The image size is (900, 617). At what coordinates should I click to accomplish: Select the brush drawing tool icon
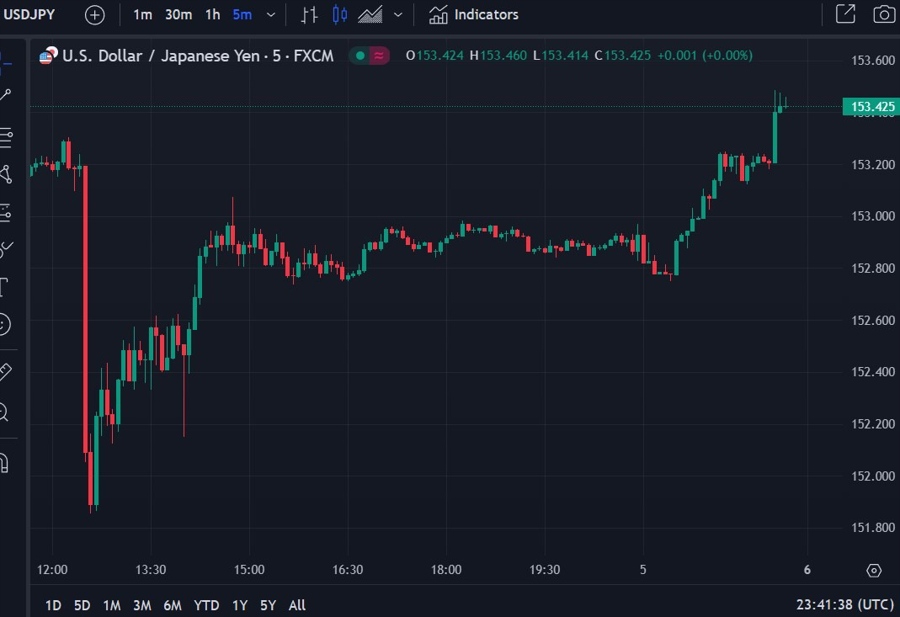6,249
